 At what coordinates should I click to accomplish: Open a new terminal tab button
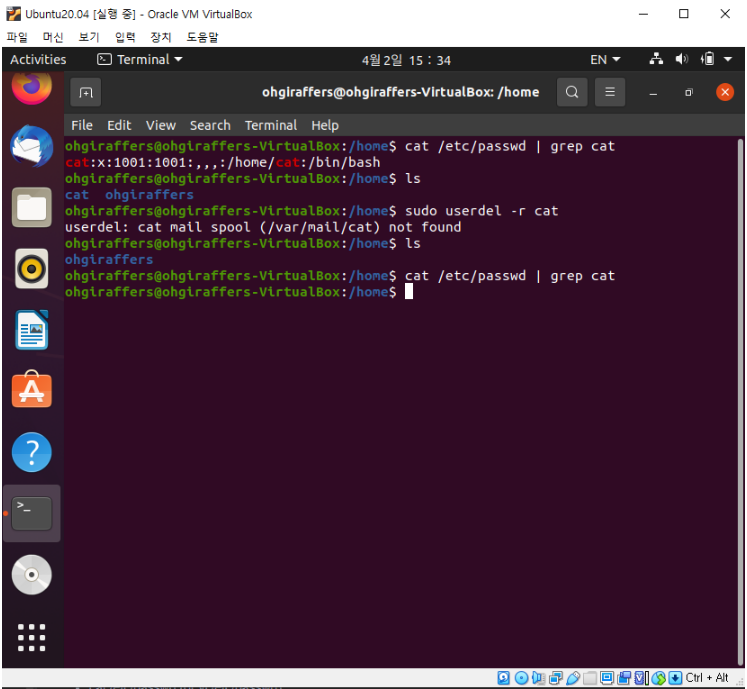[x=86, y=92]
